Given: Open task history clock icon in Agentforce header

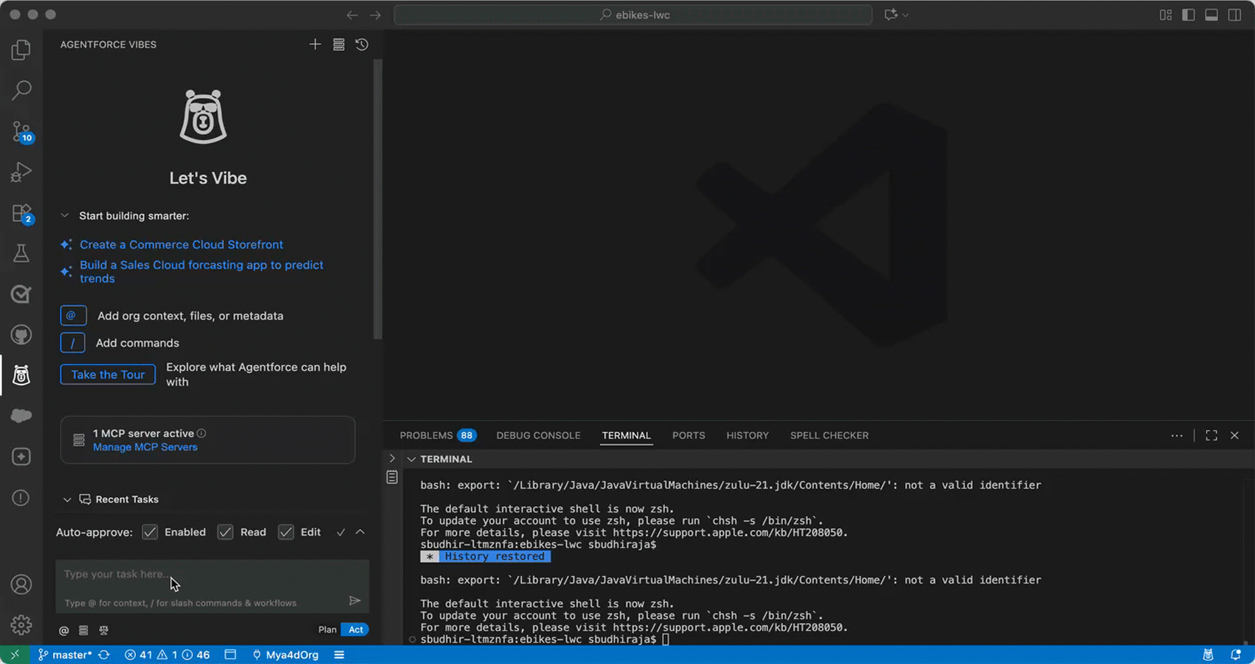Looking at the screenshot, I should click(362, 44).
